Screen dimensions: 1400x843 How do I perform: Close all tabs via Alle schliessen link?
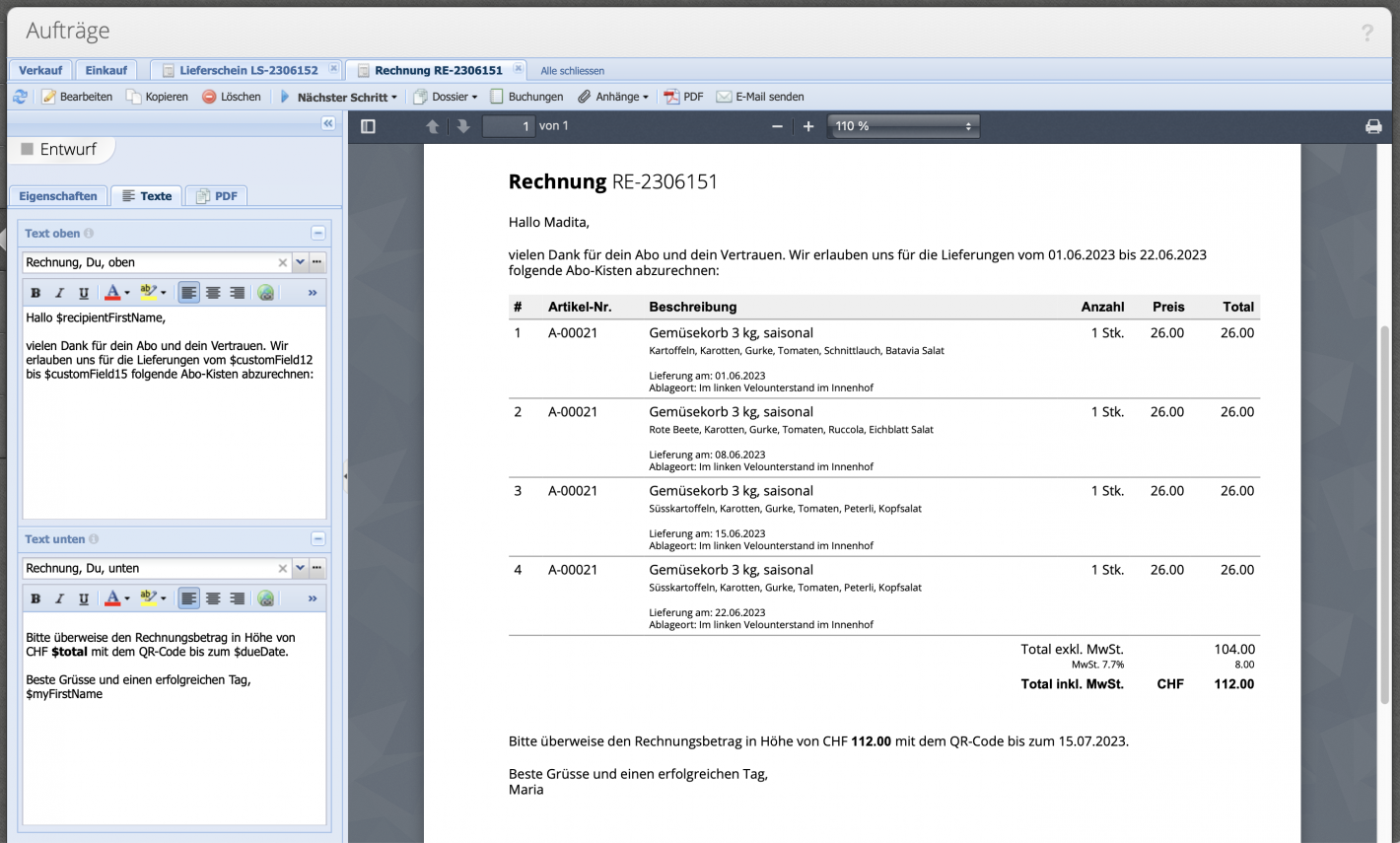pyautogui.click(x=573, y=70)
